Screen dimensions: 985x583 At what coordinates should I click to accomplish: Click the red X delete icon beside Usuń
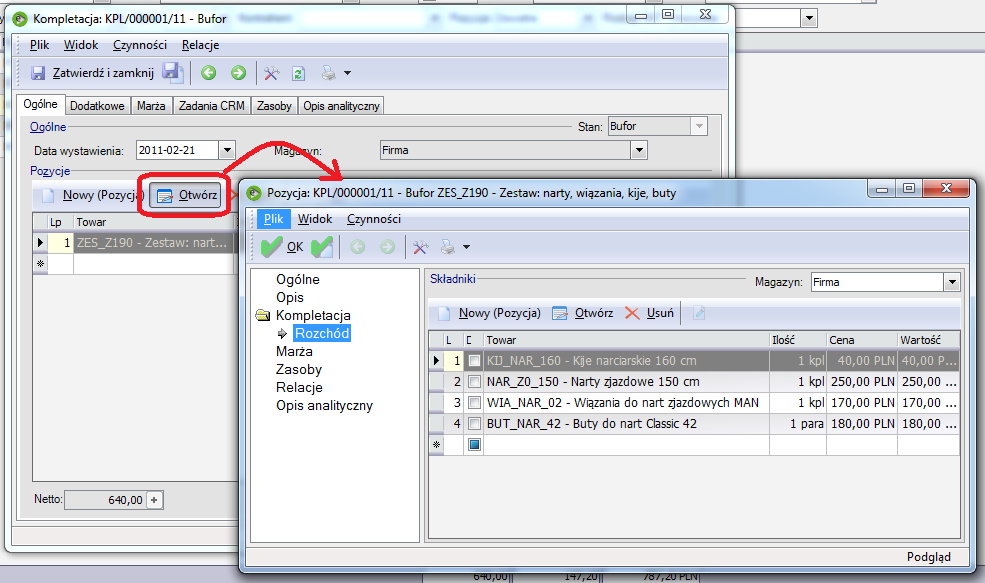632,313
